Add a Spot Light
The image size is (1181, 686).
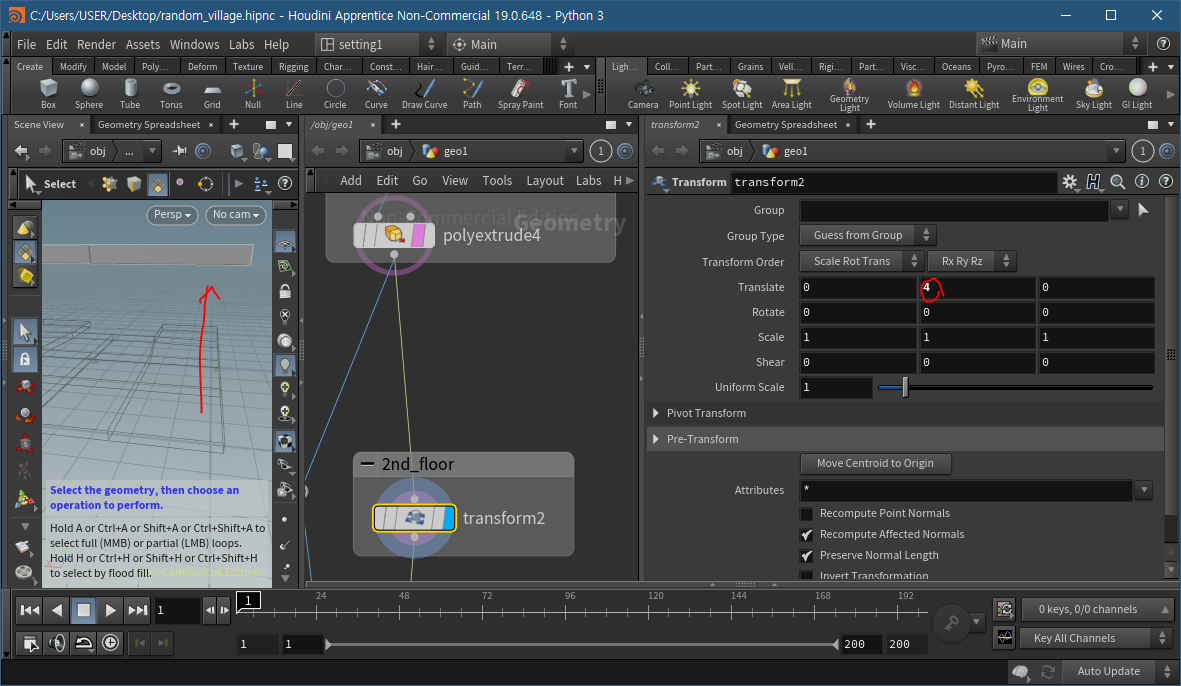point(742,94)
